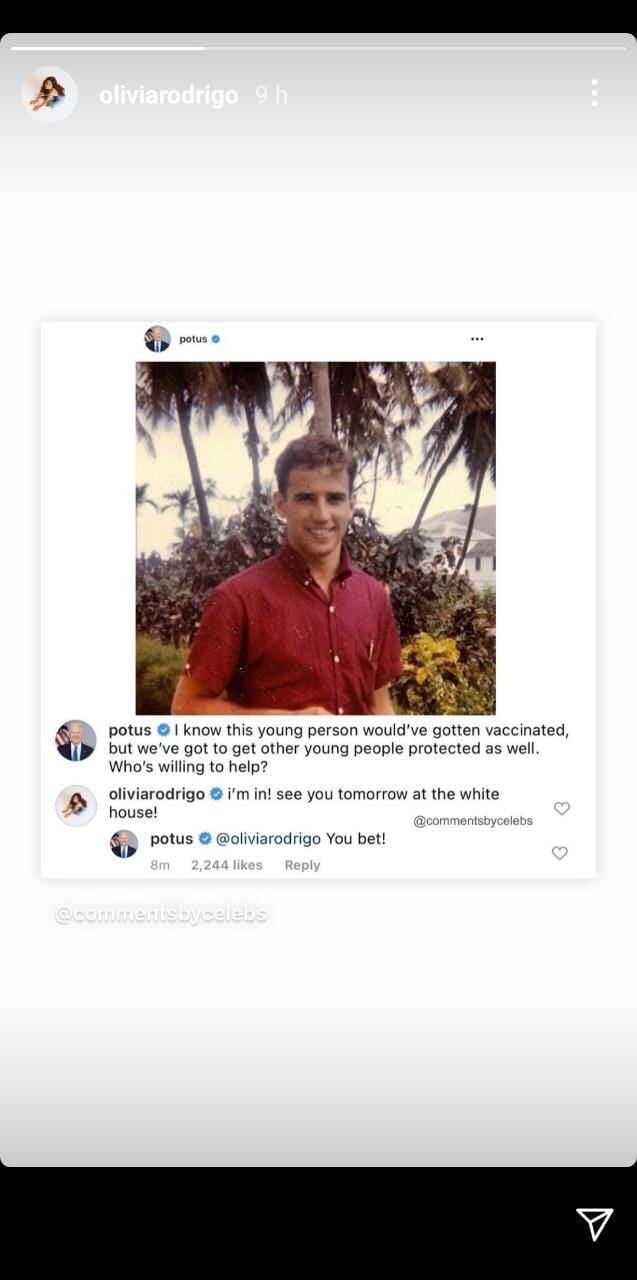Tap the palm tree photo in the post
This screenshot has height=1280, width=637.
click(316, 538)
